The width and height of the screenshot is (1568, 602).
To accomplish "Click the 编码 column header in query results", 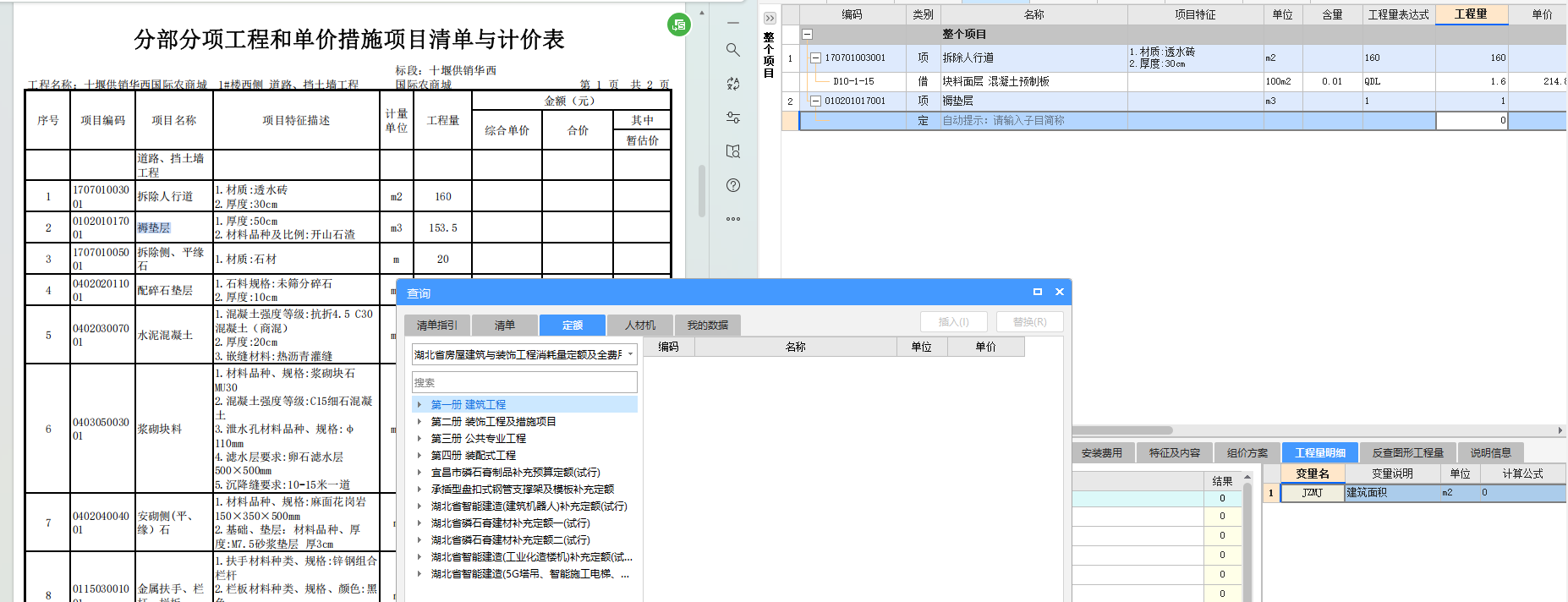I will click(668, 347).
